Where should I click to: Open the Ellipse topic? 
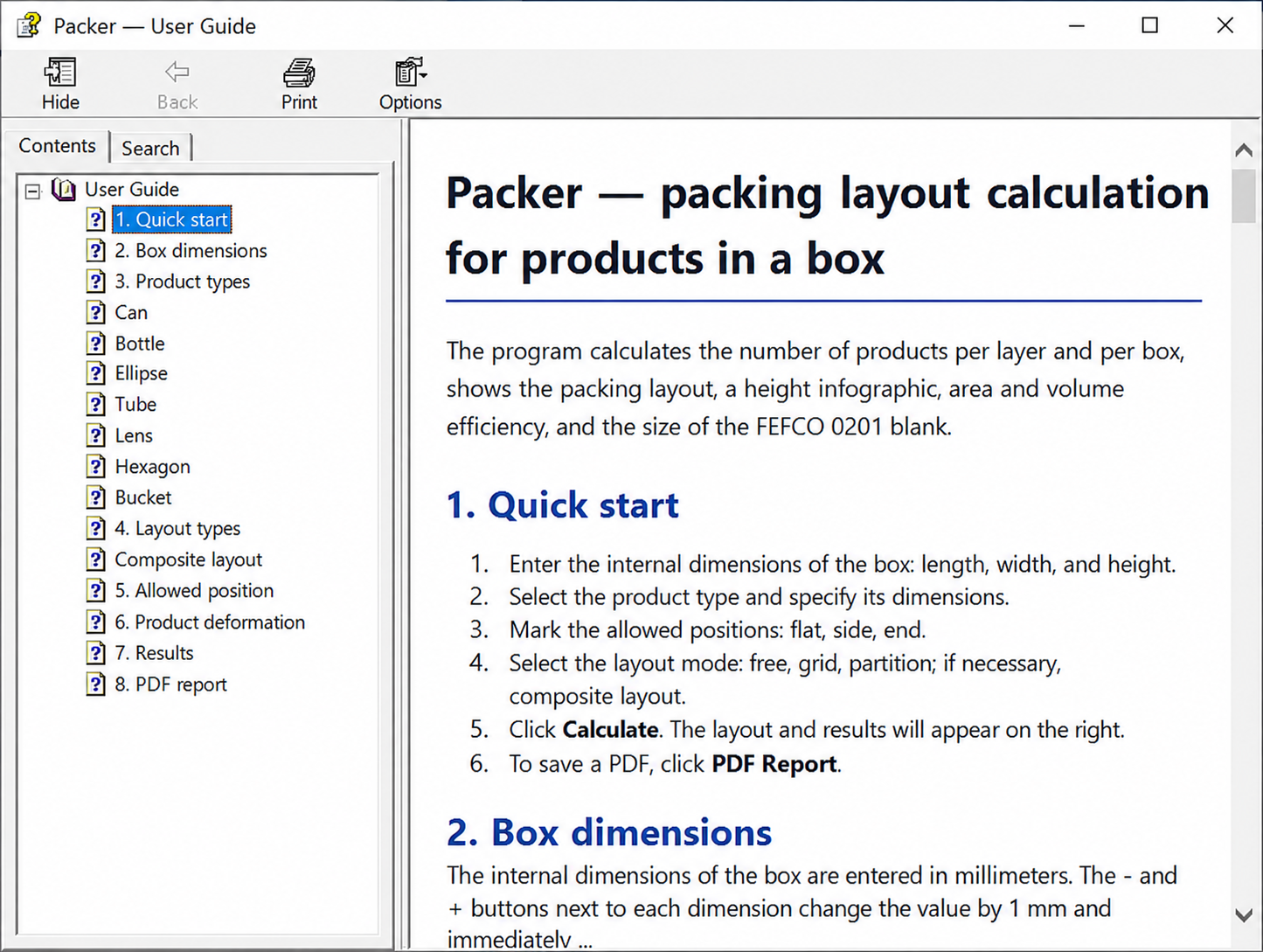tap(142, 373)
